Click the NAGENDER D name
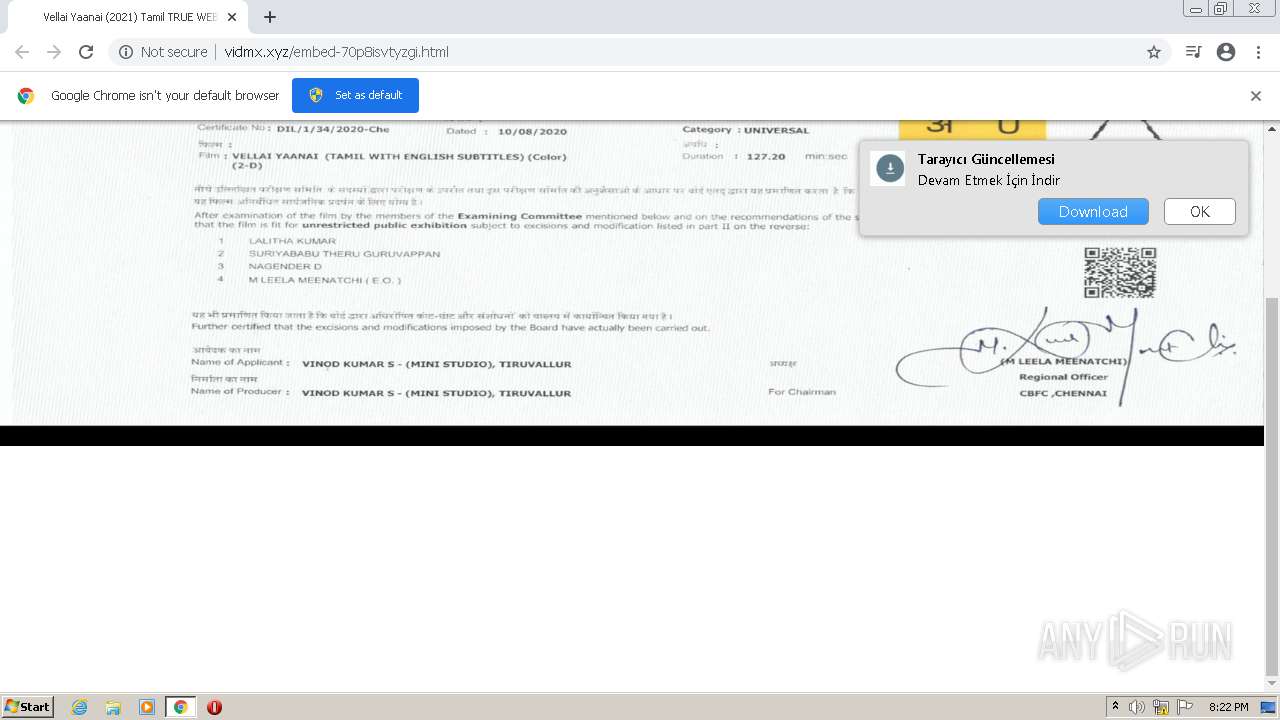The width and height of the screenshot is (1280, 720). point(285,267)
